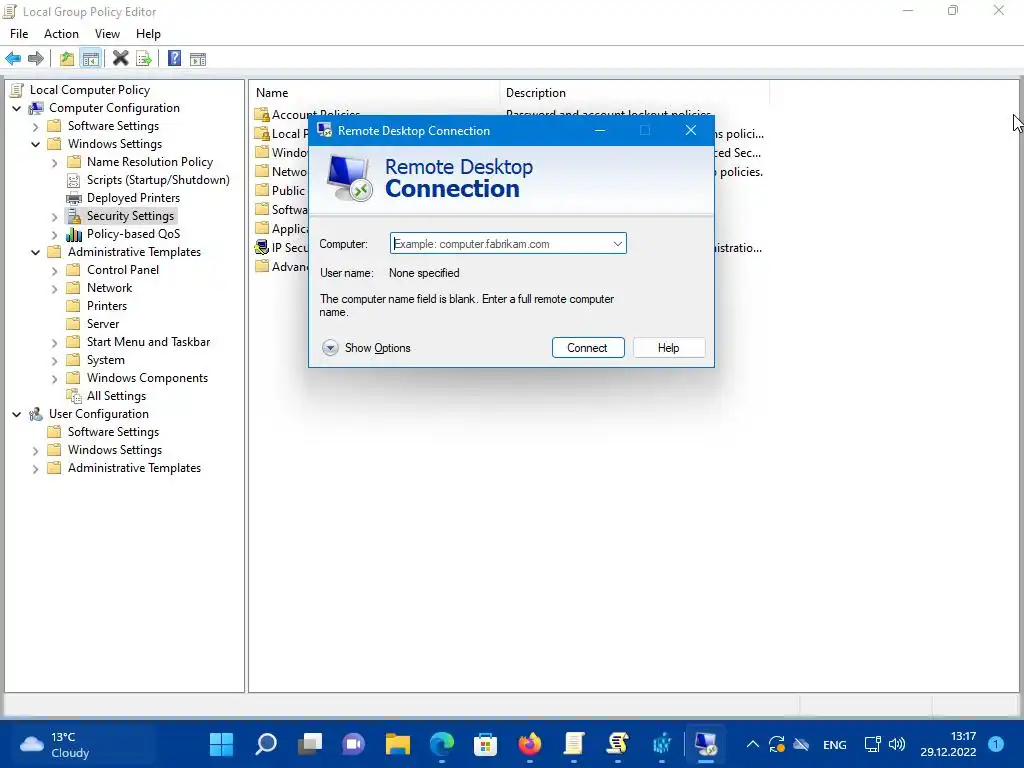This screenshot has width=1024, height=768.
Task: Select Computer Configuration tree node
Action: click(x=114, y=108)
